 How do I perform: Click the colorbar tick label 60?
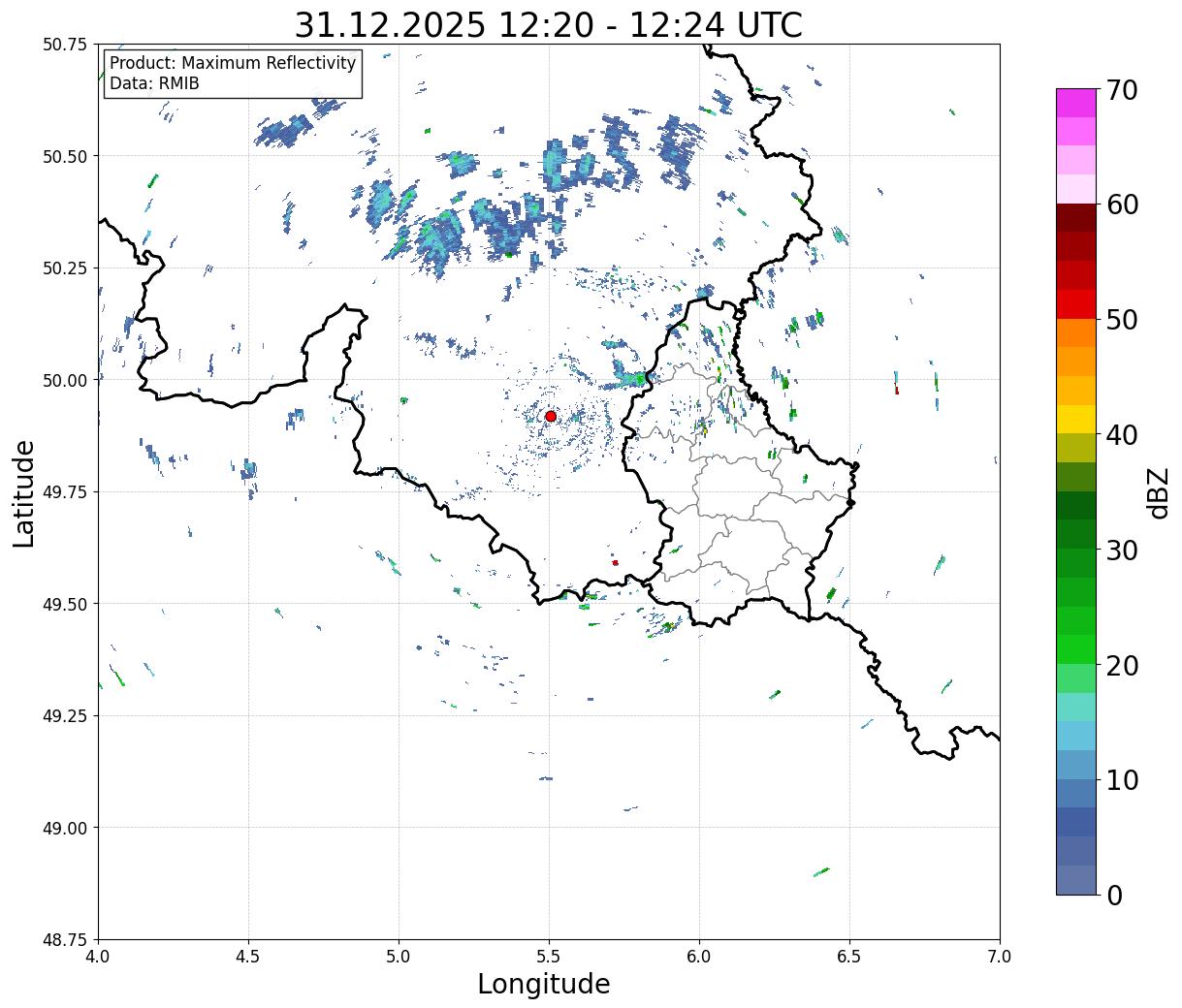(1121, 205)
